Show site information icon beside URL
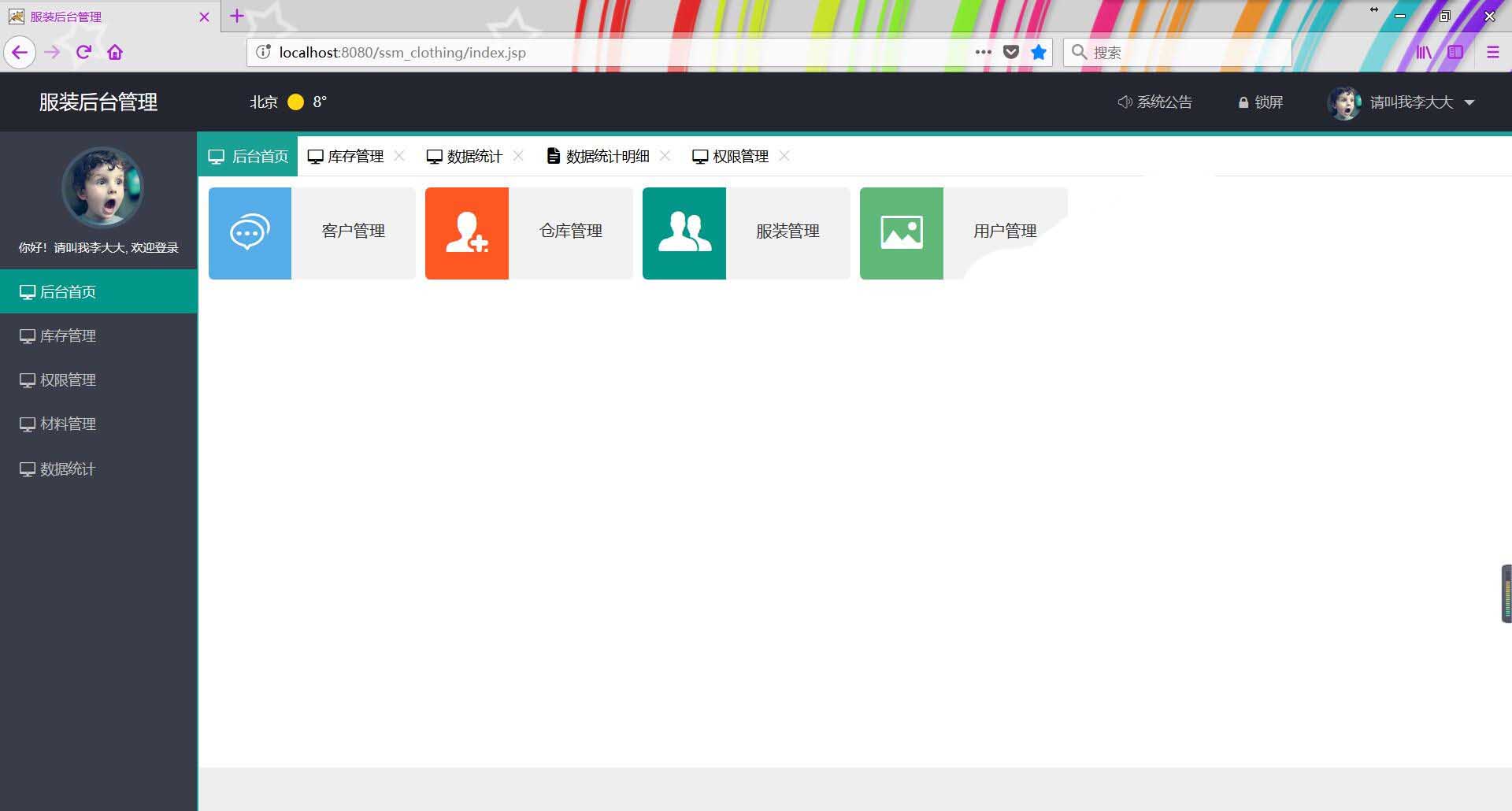The width and height of the screenshot is (1512, 811). (x=264, y=53)
